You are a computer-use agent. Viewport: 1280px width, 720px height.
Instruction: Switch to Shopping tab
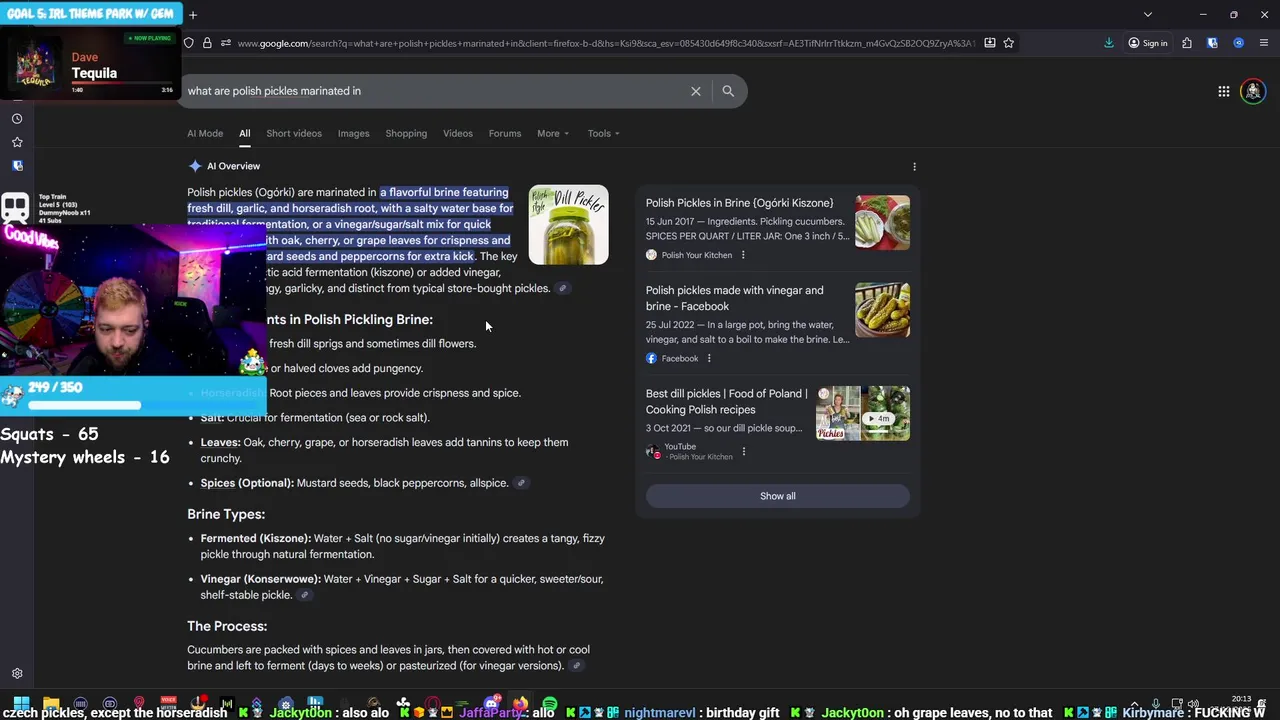(x=406, y=133)
